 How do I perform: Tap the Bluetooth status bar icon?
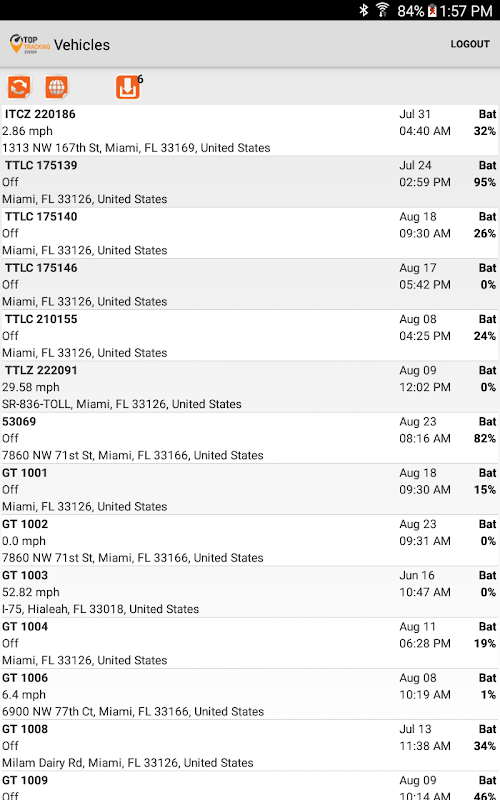pos(364,10)
